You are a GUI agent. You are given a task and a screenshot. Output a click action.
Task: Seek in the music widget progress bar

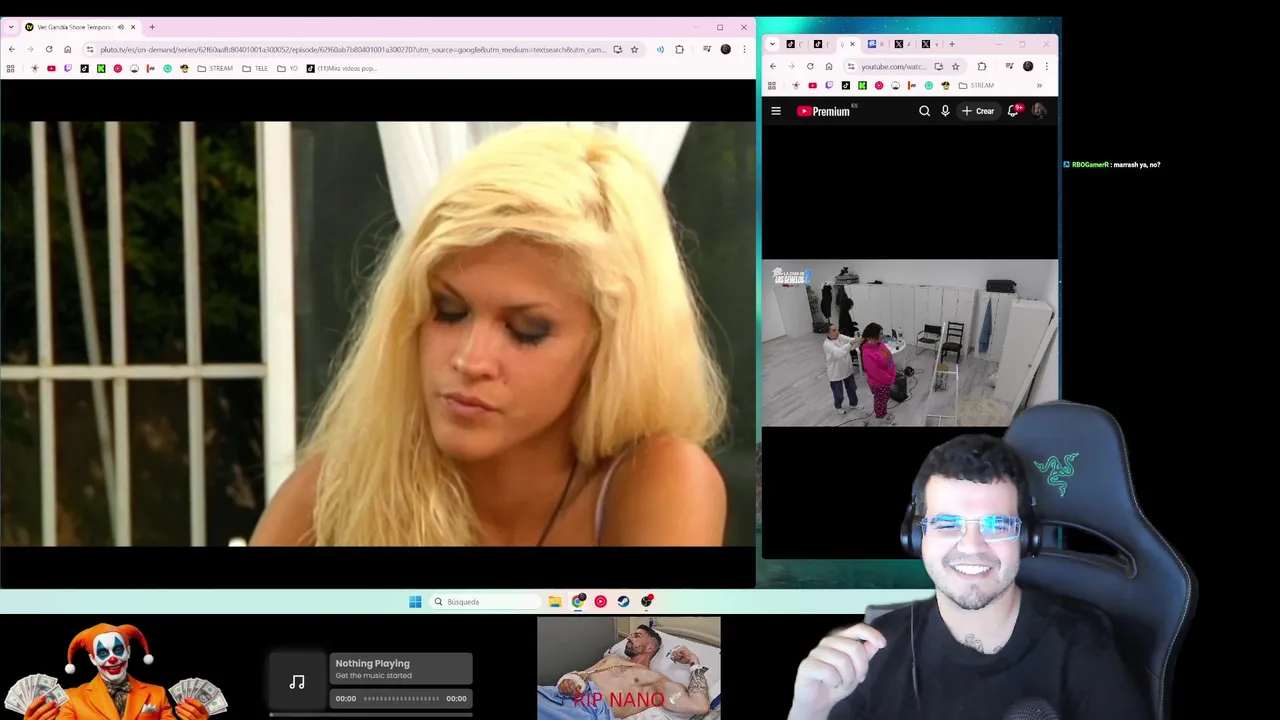click(x=401, y=698)
